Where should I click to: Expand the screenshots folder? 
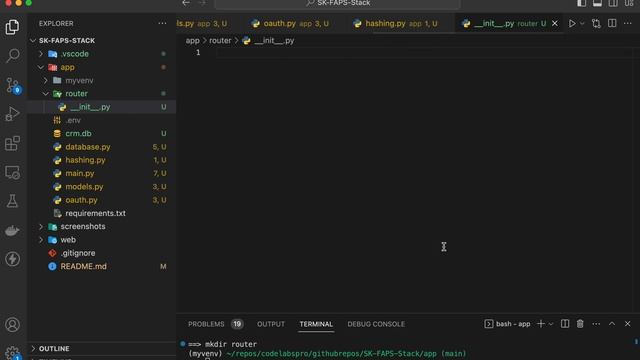41,227
